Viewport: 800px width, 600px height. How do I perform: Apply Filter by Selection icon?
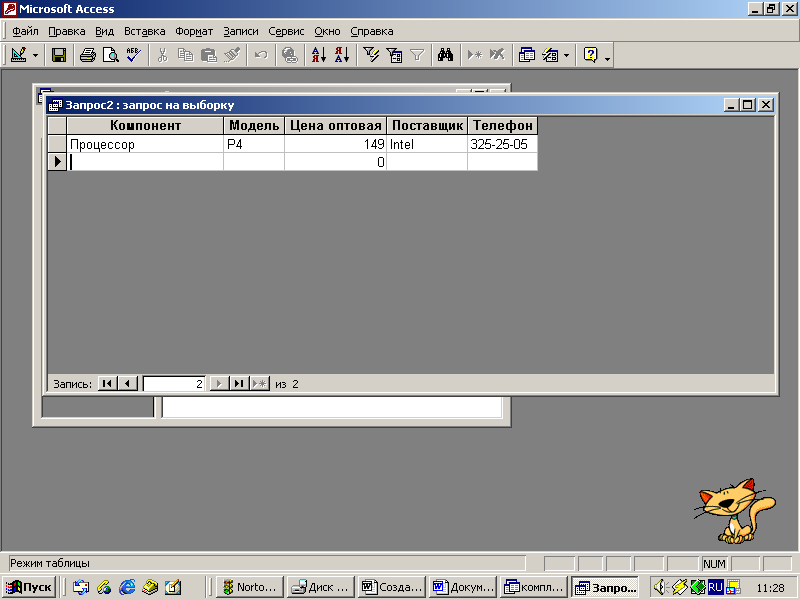pos(371,55)
